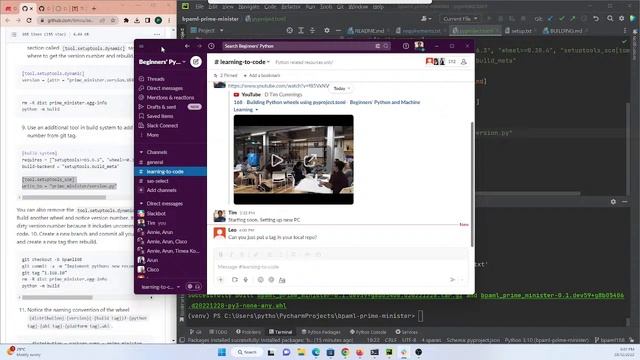Image resolution: width=640 pixels, height=360 pixels.
Task: Click Windows Start button
Action: coord(222,352)
